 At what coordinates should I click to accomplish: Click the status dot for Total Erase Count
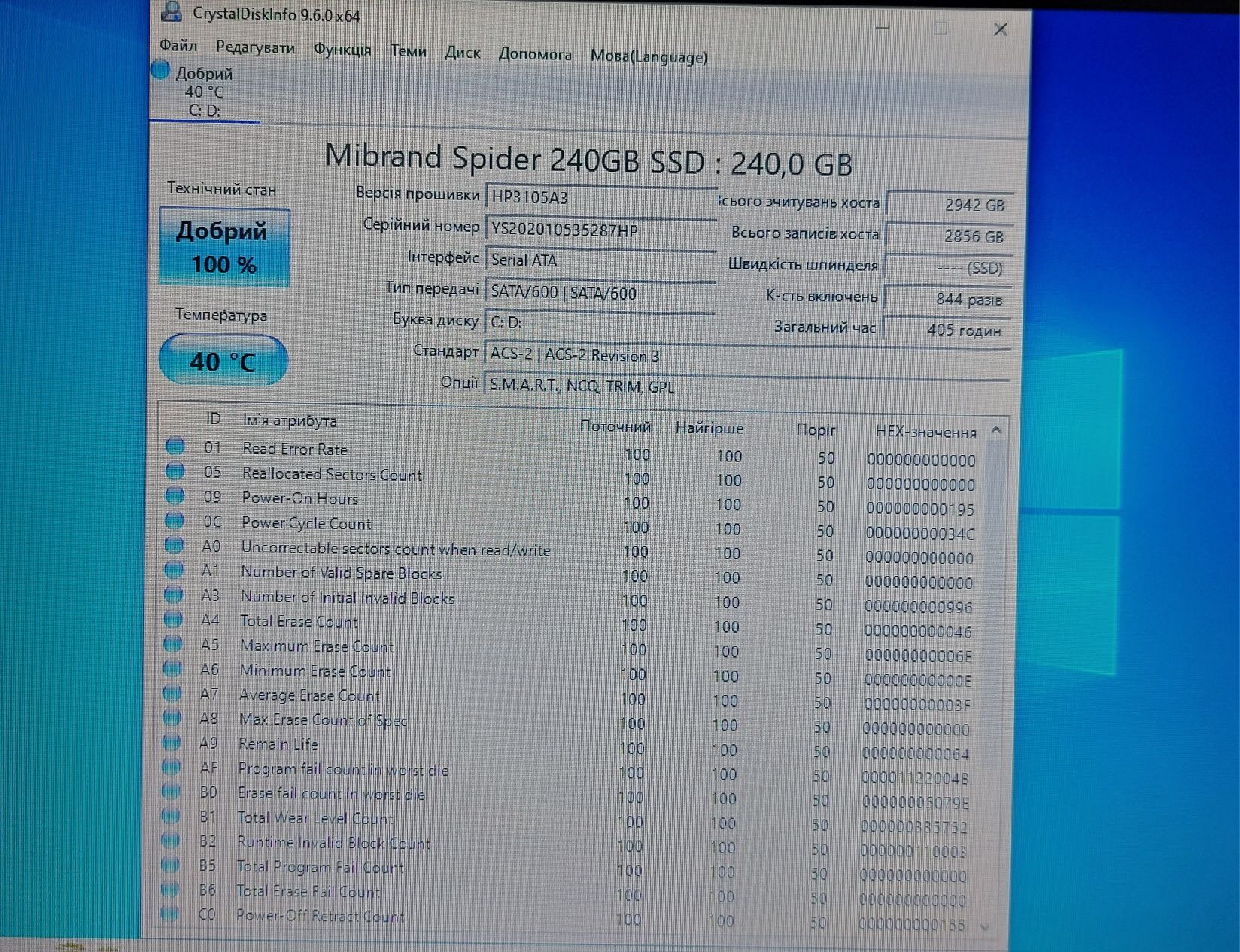(x=172, y=619)
